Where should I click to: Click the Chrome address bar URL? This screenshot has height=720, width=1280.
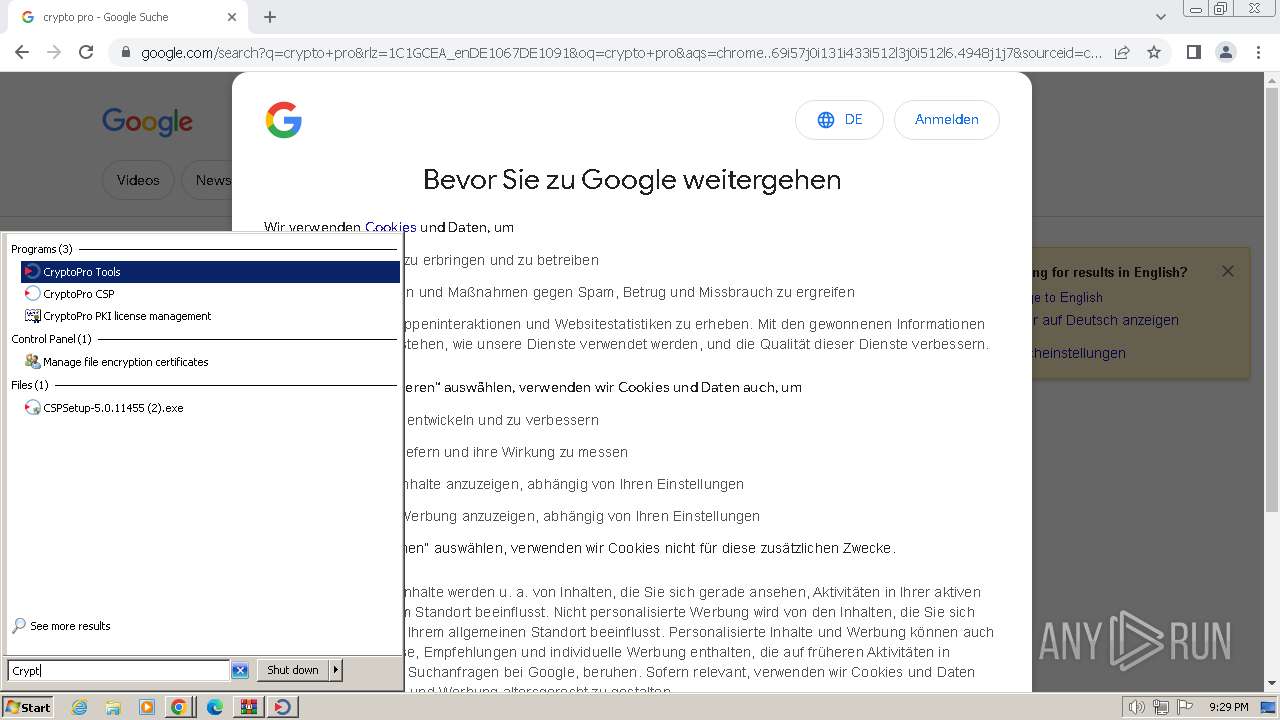point(621,53)
